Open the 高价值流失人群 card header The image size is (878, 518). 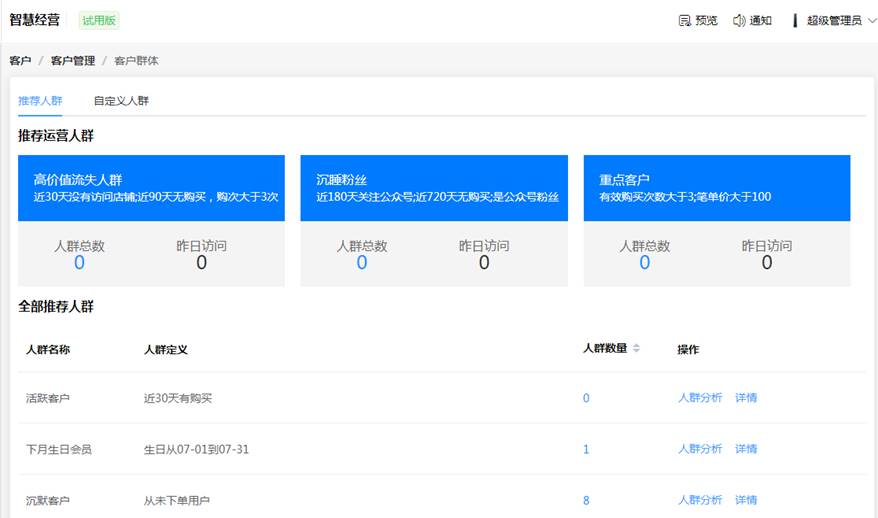(x=151, y=188)
